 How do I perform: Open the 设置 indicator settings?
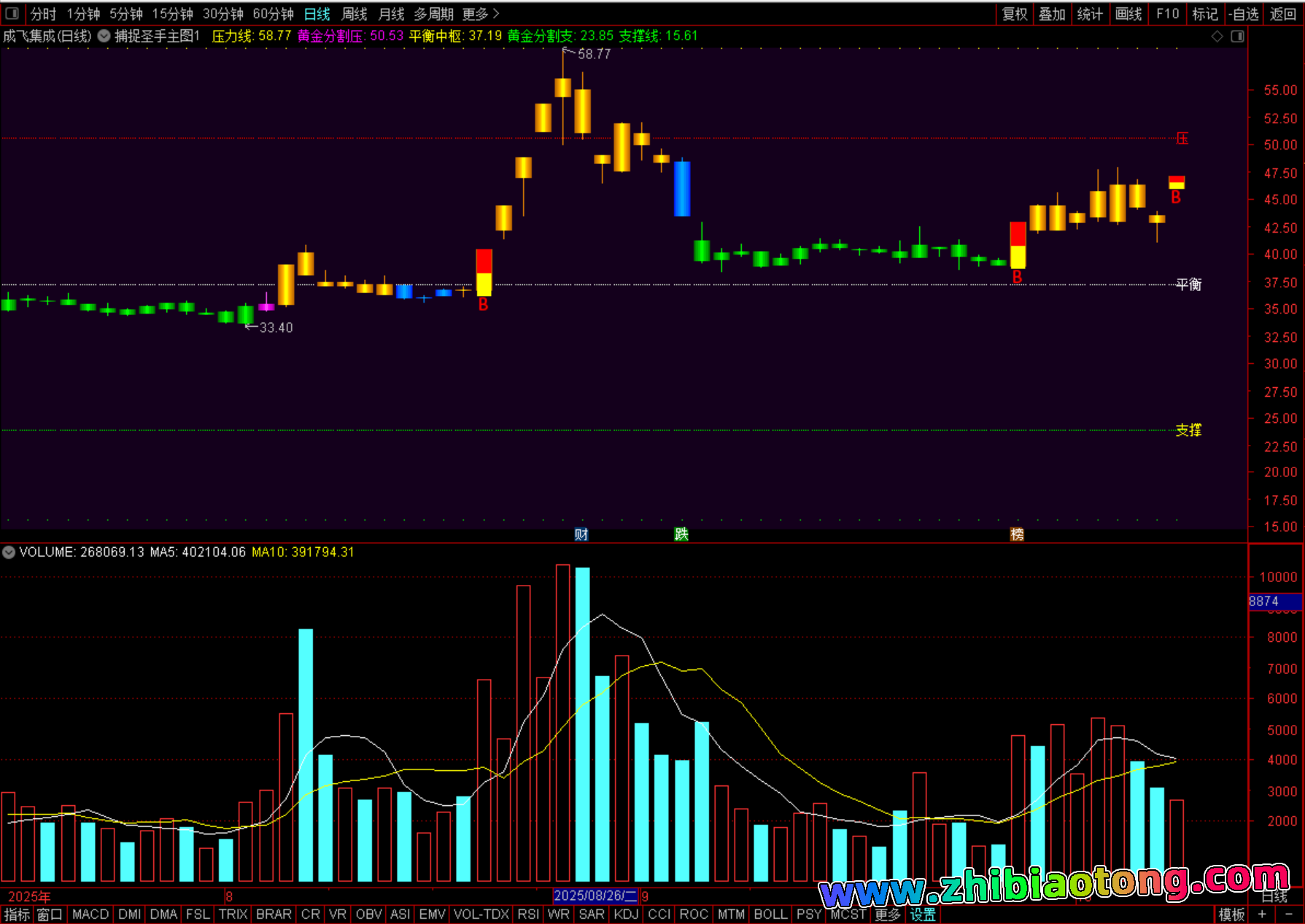(x=923, y=914)
